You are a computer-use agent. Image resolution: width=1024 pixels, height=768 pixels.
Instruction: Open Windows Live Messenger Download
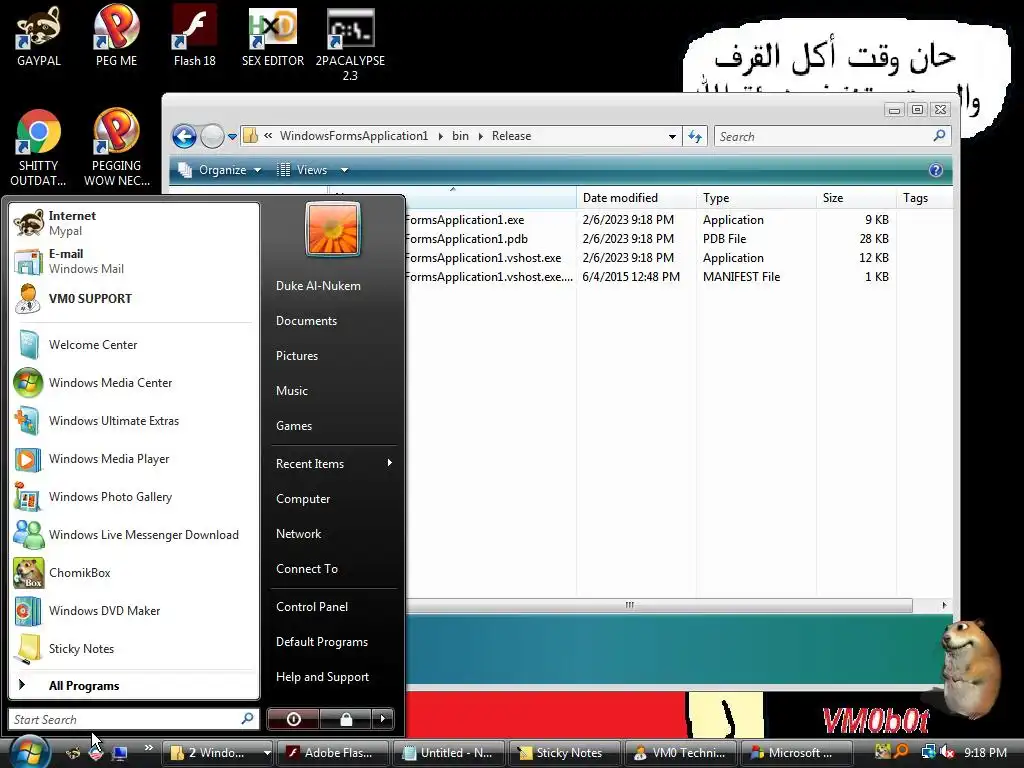pyautogui.click(x=133, y=535)
